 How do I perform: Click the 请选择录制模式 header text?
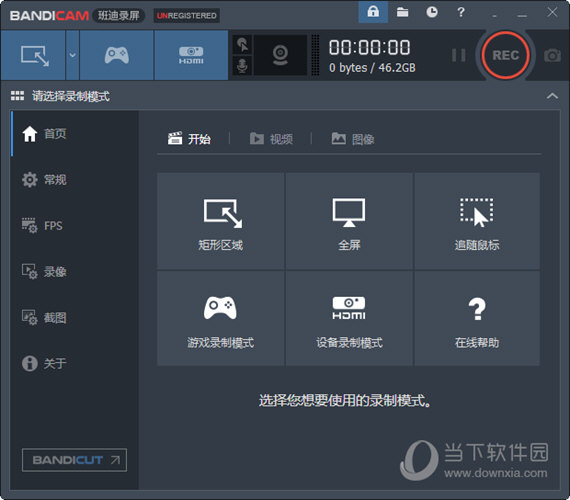point(71,96)
